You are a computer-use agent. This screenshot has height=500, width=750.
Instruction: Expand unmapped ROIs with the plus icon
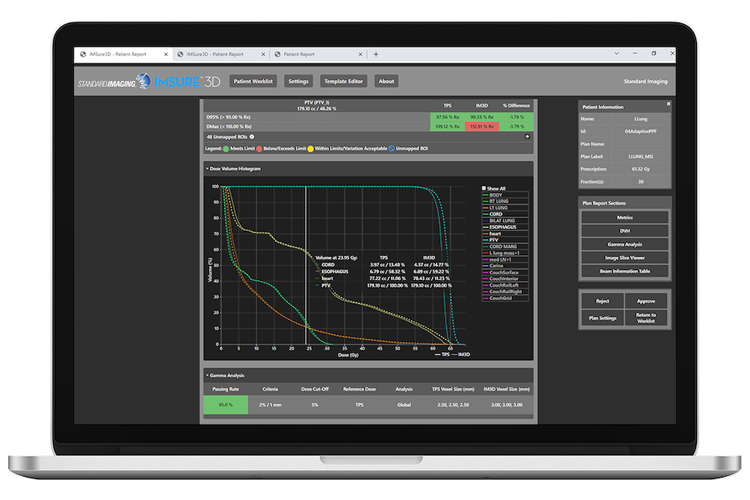pyautogui.click(x=527, y=137)
